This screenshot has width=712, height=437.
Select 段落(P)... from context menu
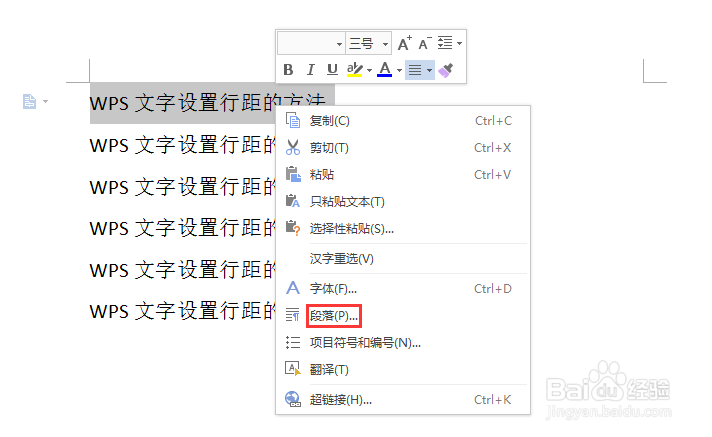coord(334,316)
